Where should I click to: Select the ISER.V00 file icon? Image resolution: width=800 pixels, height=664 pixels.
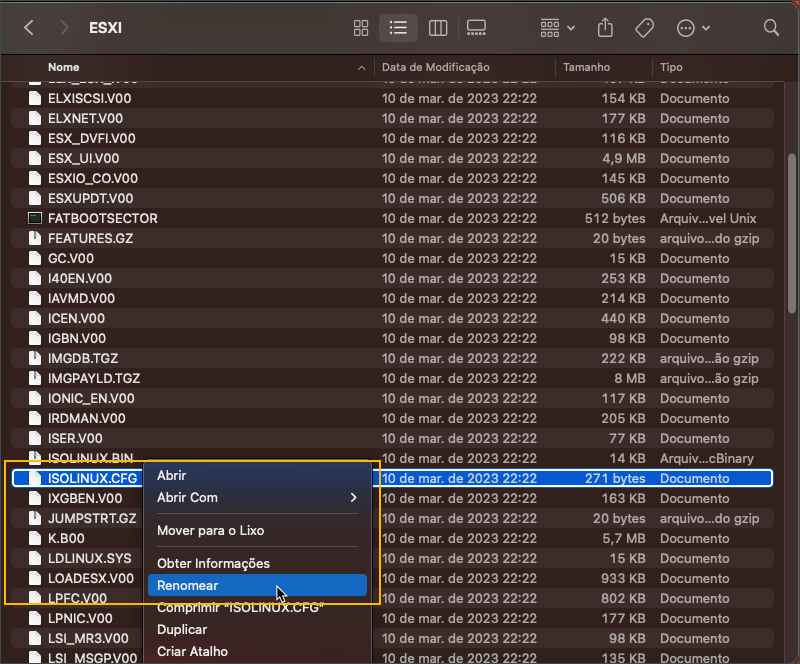click(x=35, y=438)
